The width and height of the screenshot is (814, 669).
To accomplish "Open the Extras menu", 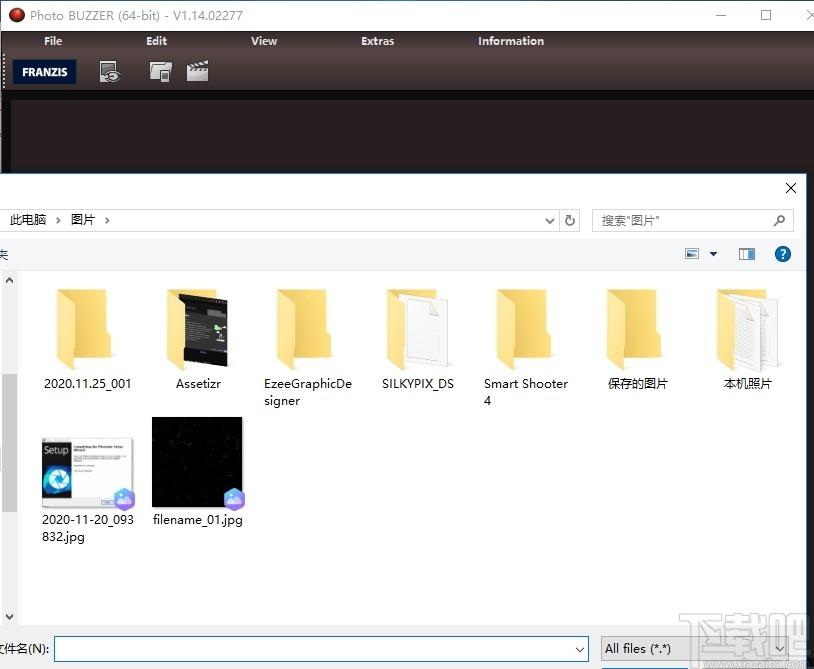I will point(377,41).
